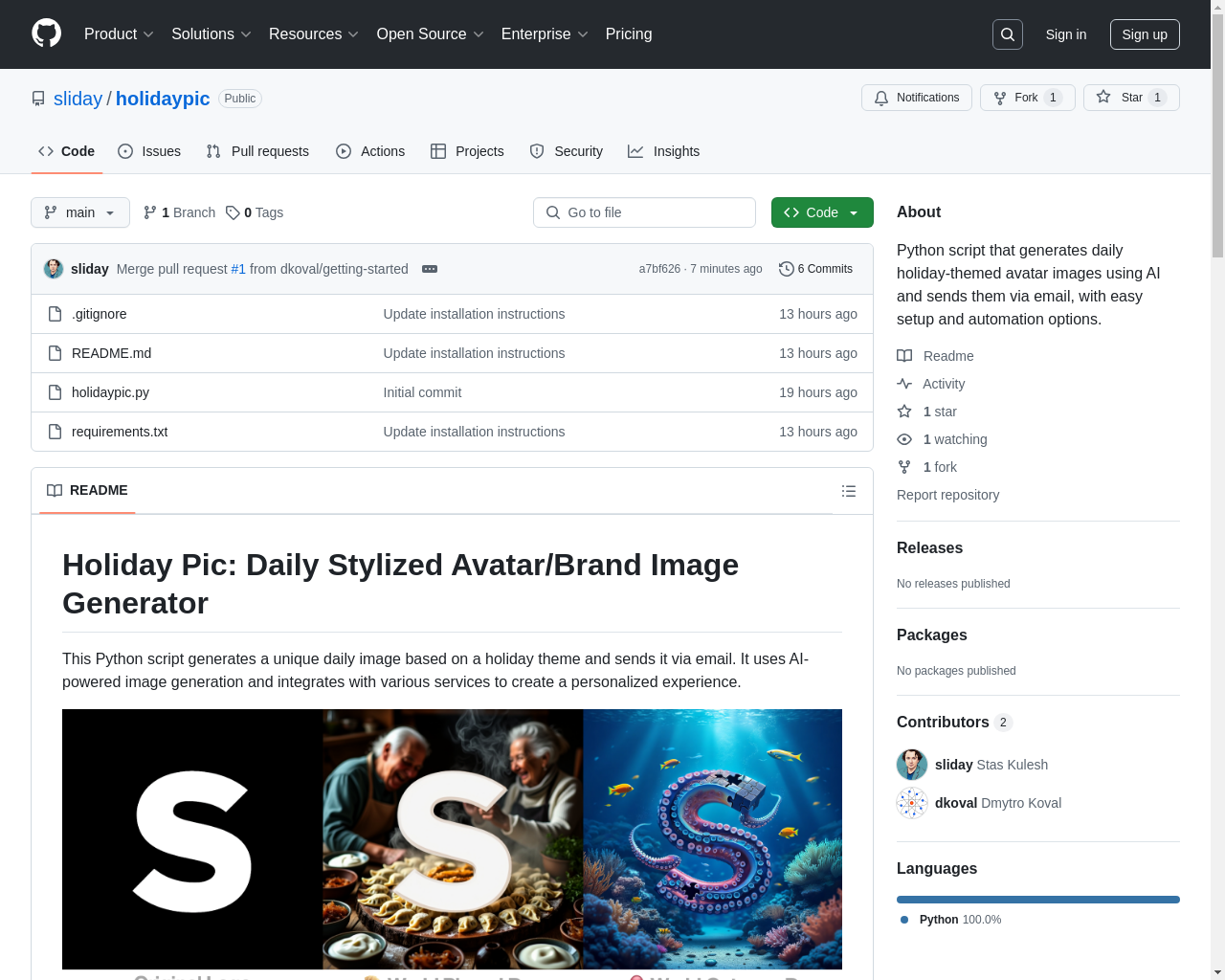Open the main branch selector dropdown

point(80,212)
